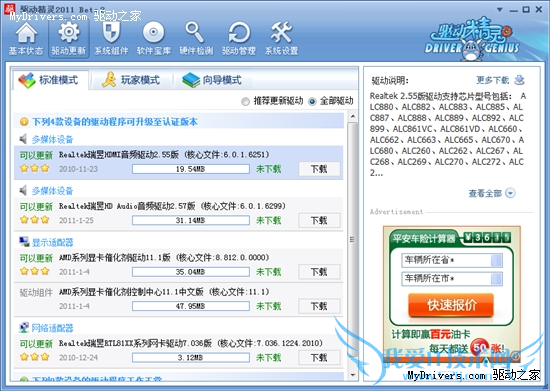Download AMD 催化剂控制中心 11.1中文版

coord(319,306)
